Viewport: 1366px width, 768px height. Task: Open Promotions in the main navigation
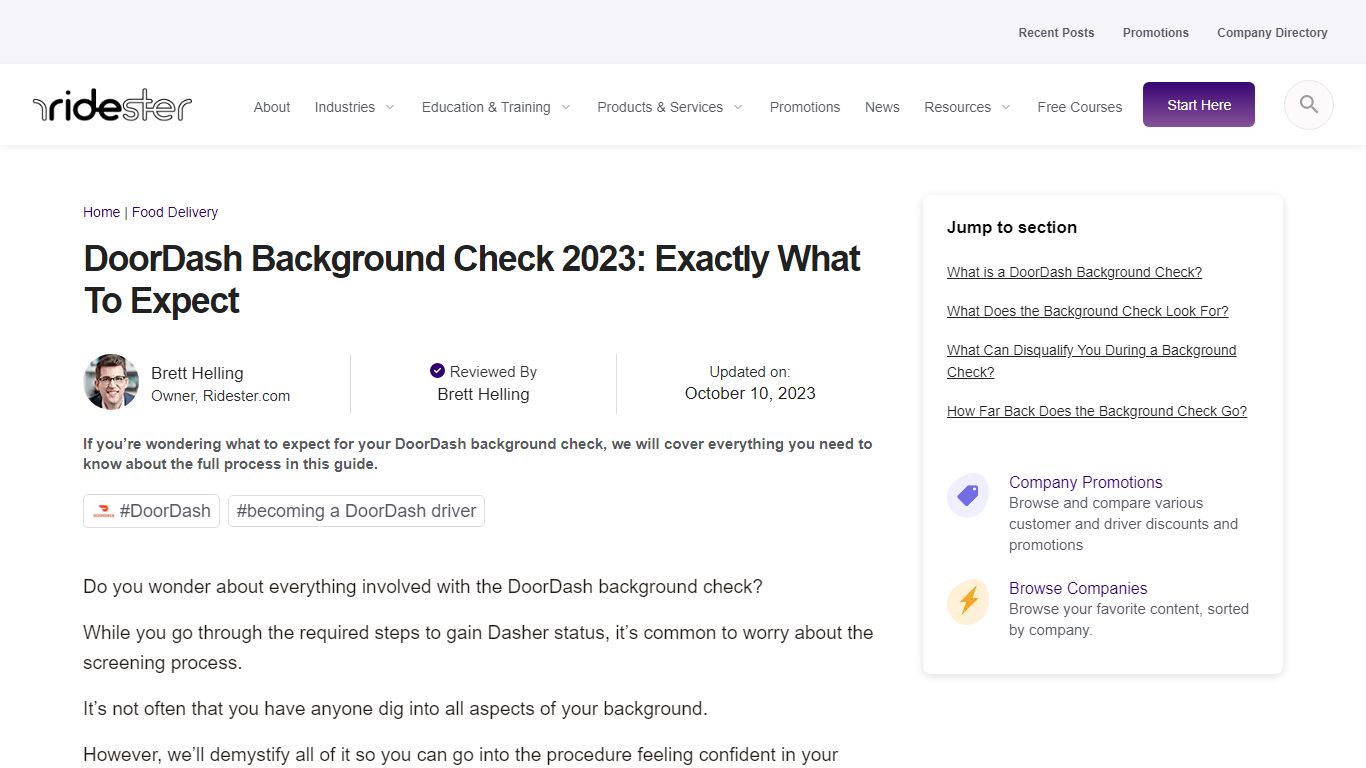[805, 107]
